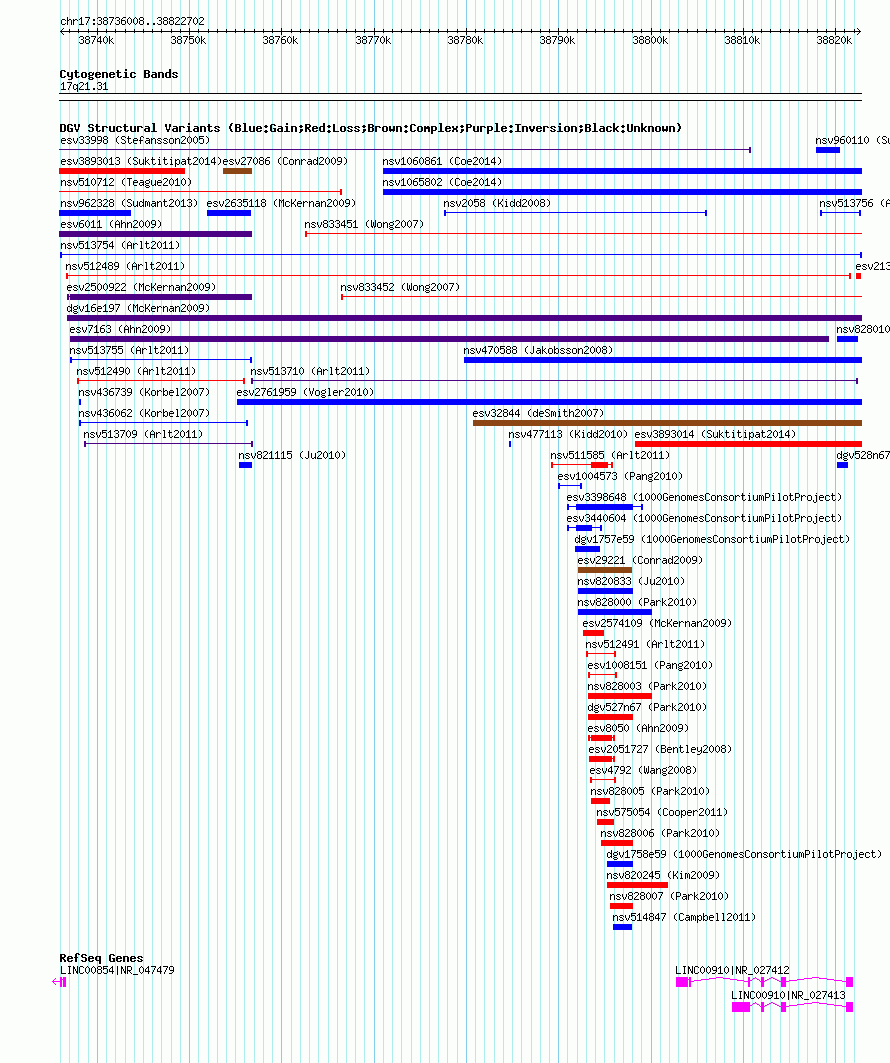Screen dimensions: 890x1063
Task: Open the nsv820245 (Kim2009) label
Action: coord(664,876)
